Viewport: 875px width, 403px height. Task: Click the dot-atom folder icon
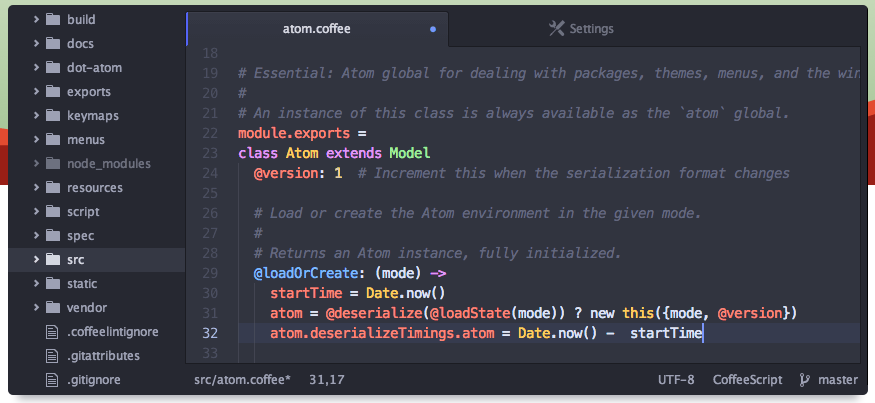52,68
